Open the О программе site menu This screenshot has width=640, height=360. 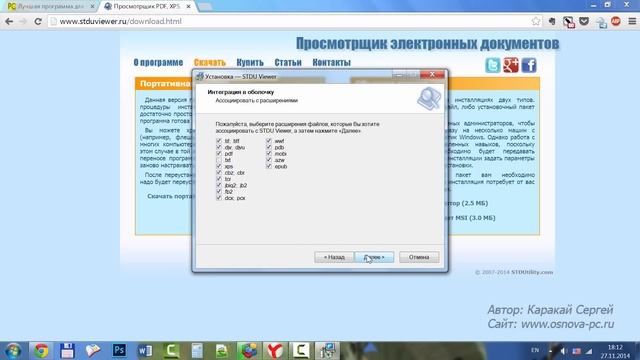tap(158, 62)
